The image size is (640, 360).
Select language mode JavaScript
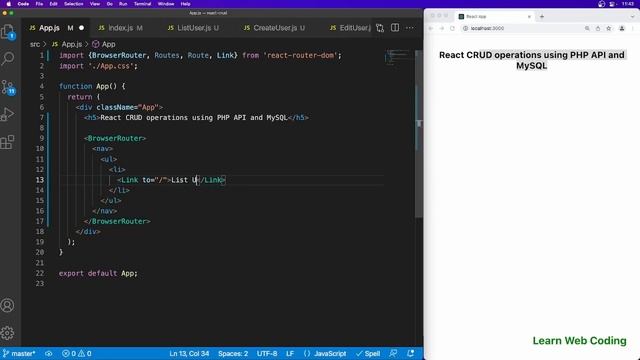pos(325,353)
